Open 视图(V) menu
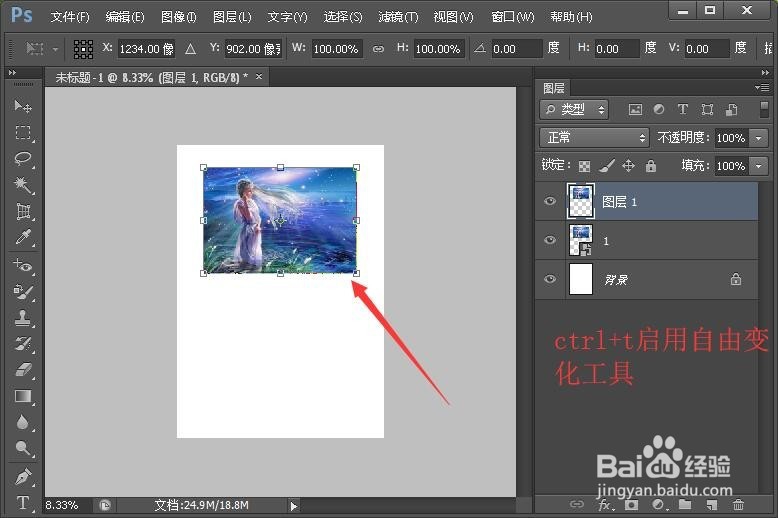 click(x=454, y=17)
